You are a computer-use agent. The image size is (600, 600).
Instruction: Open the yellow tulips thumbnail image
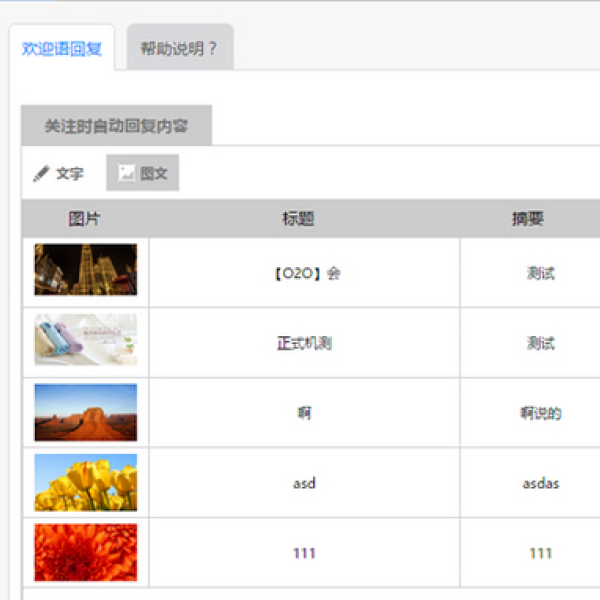(x=86, y=483)
